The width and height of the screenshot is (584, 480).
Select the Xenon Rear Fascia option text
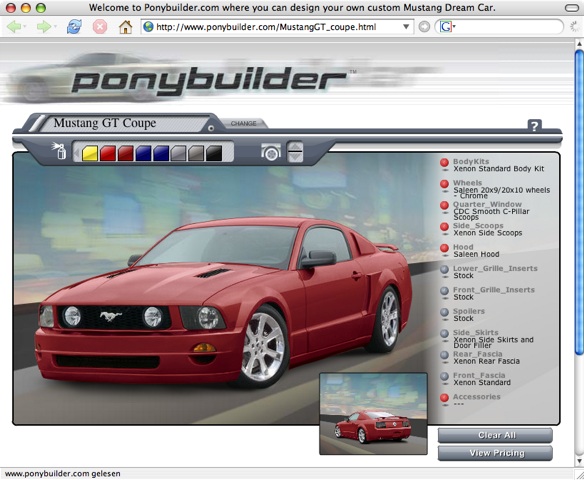click(x=486, y=361)
